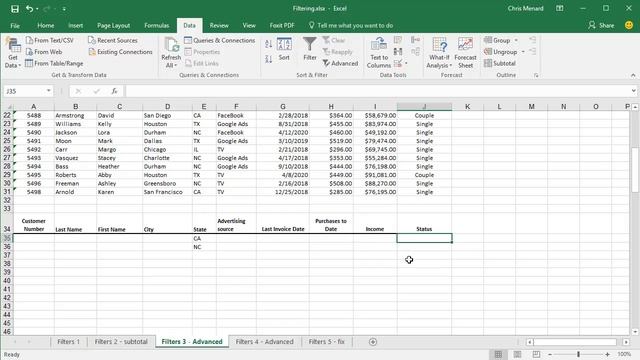Click From Table/Range
This screenshot has height=360, width=640.
coord(54,63)
